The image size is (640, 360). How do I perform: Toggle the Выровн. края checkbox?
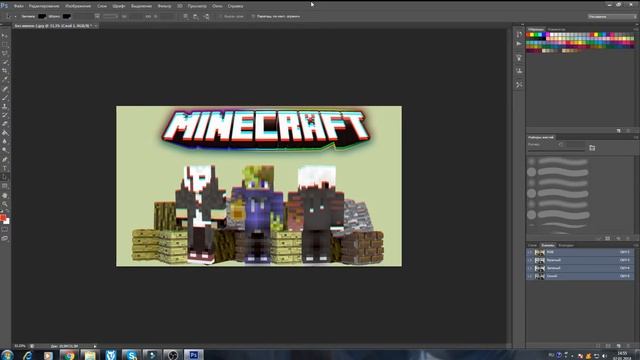(x=220, y=16)
